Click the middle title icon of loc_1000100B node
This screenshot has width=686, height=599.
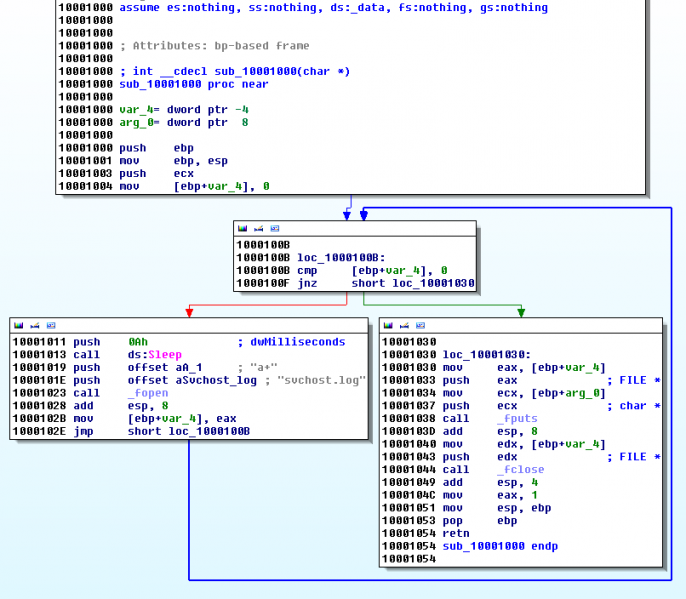click(x=258, y=229)
